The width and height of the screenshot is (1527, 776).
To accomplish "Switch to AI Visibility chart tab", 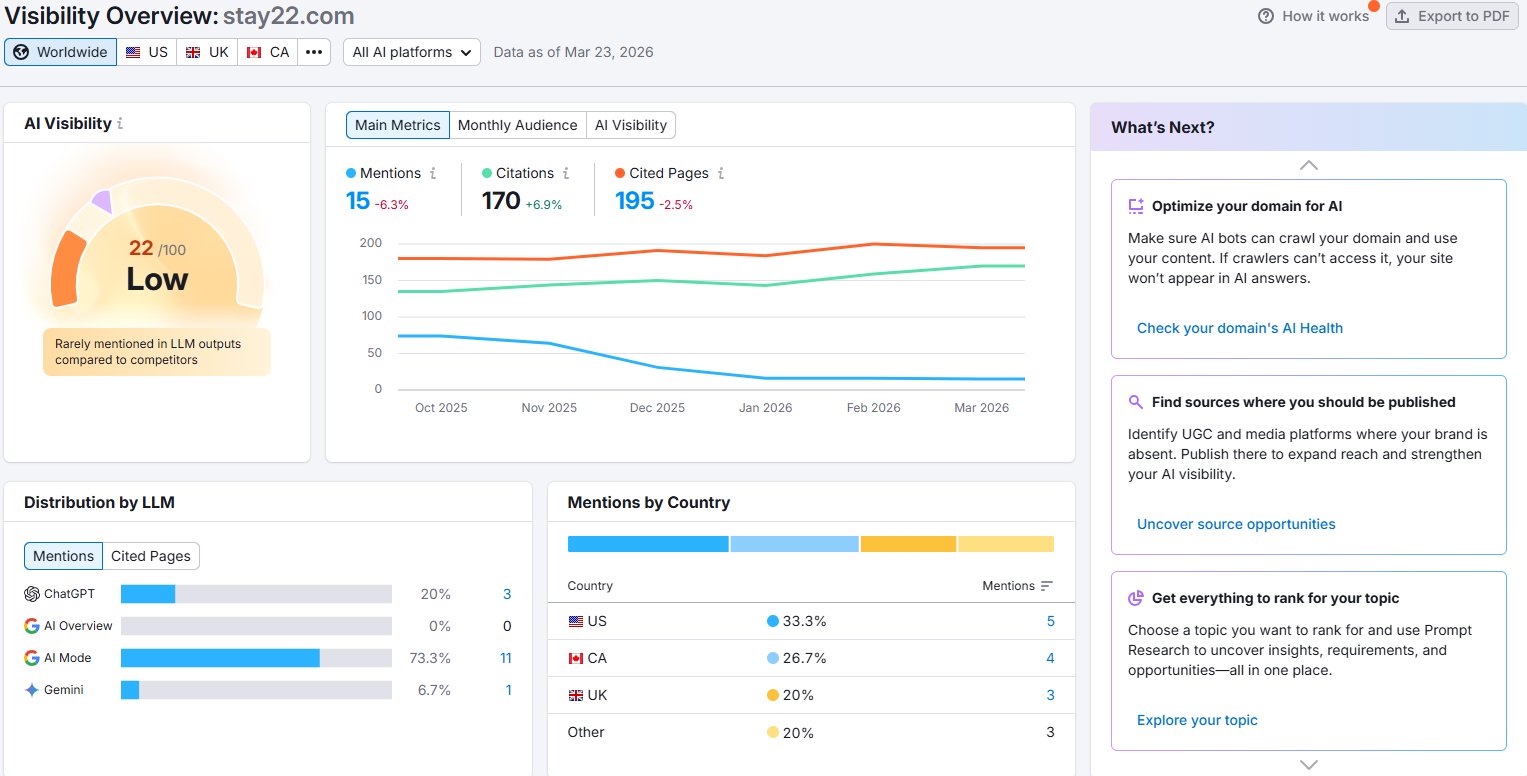I will [631, 125].
